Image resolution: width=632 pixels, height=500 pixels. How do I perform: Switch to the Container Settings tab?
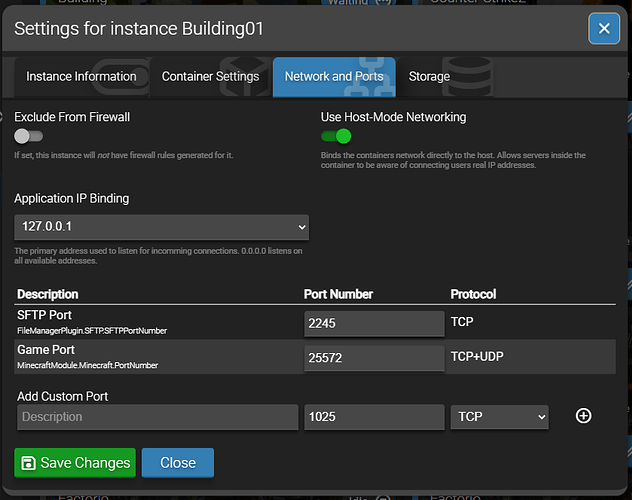(210, 77)
